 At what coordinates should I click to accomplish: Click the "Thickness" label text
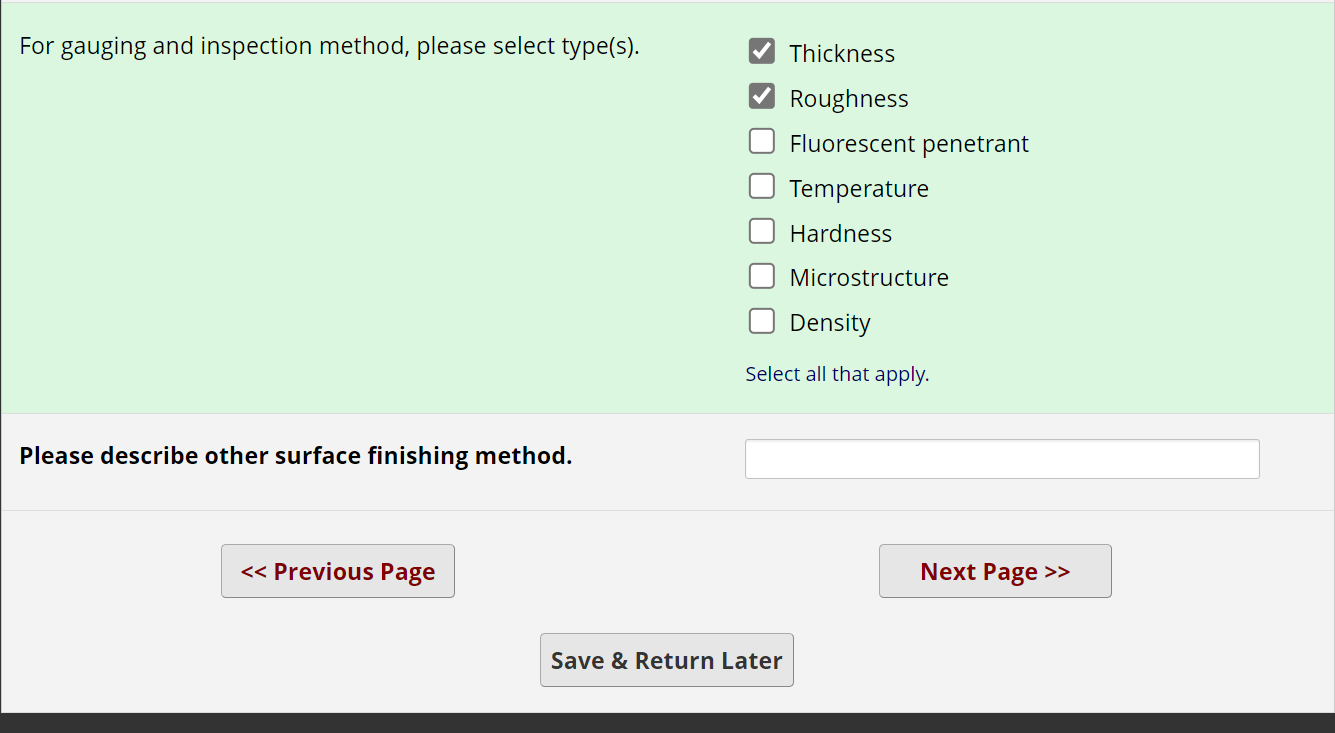[842, 54]
